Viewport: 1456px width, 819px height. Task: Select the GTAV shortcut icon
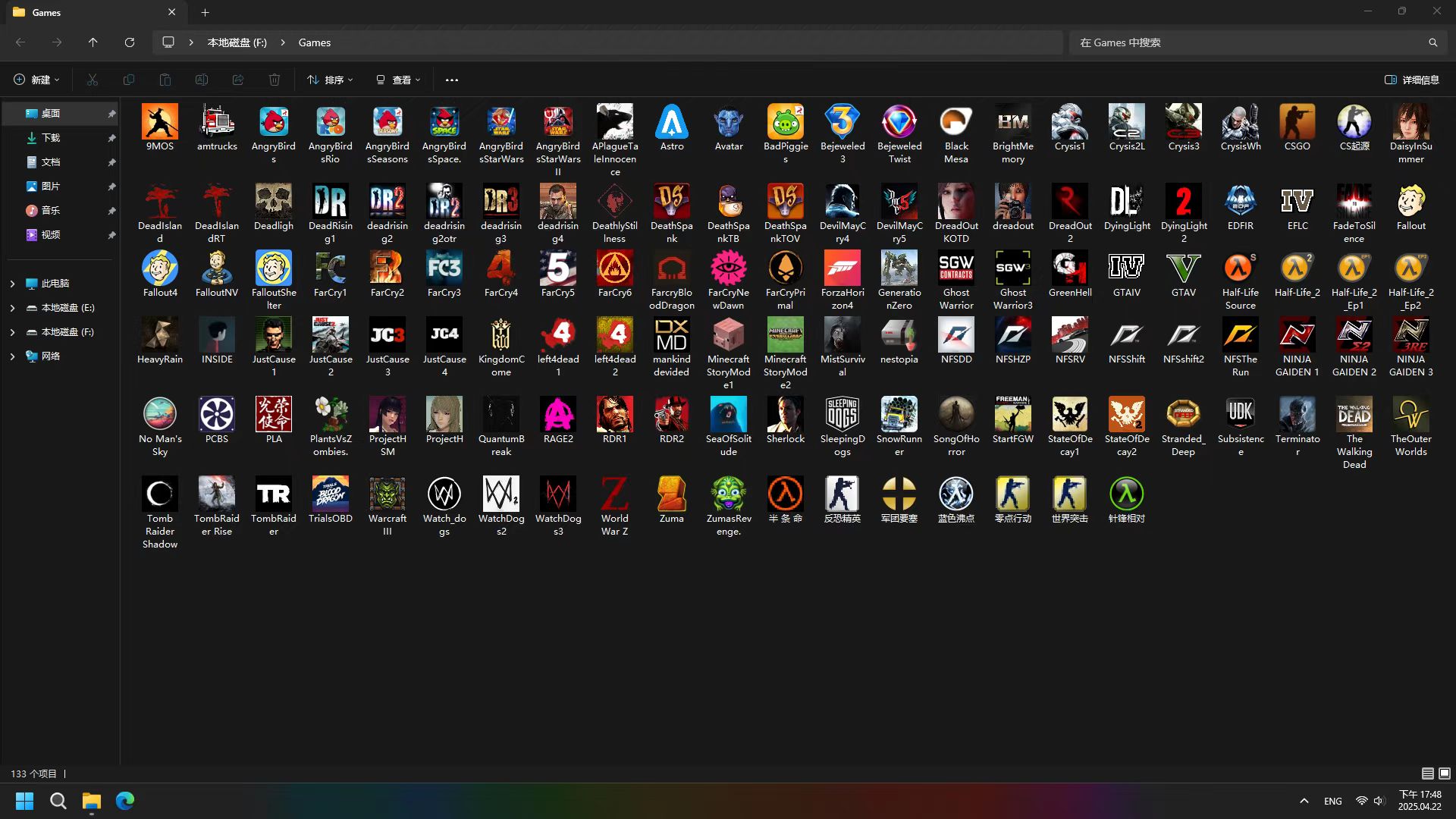[1183, 268]
